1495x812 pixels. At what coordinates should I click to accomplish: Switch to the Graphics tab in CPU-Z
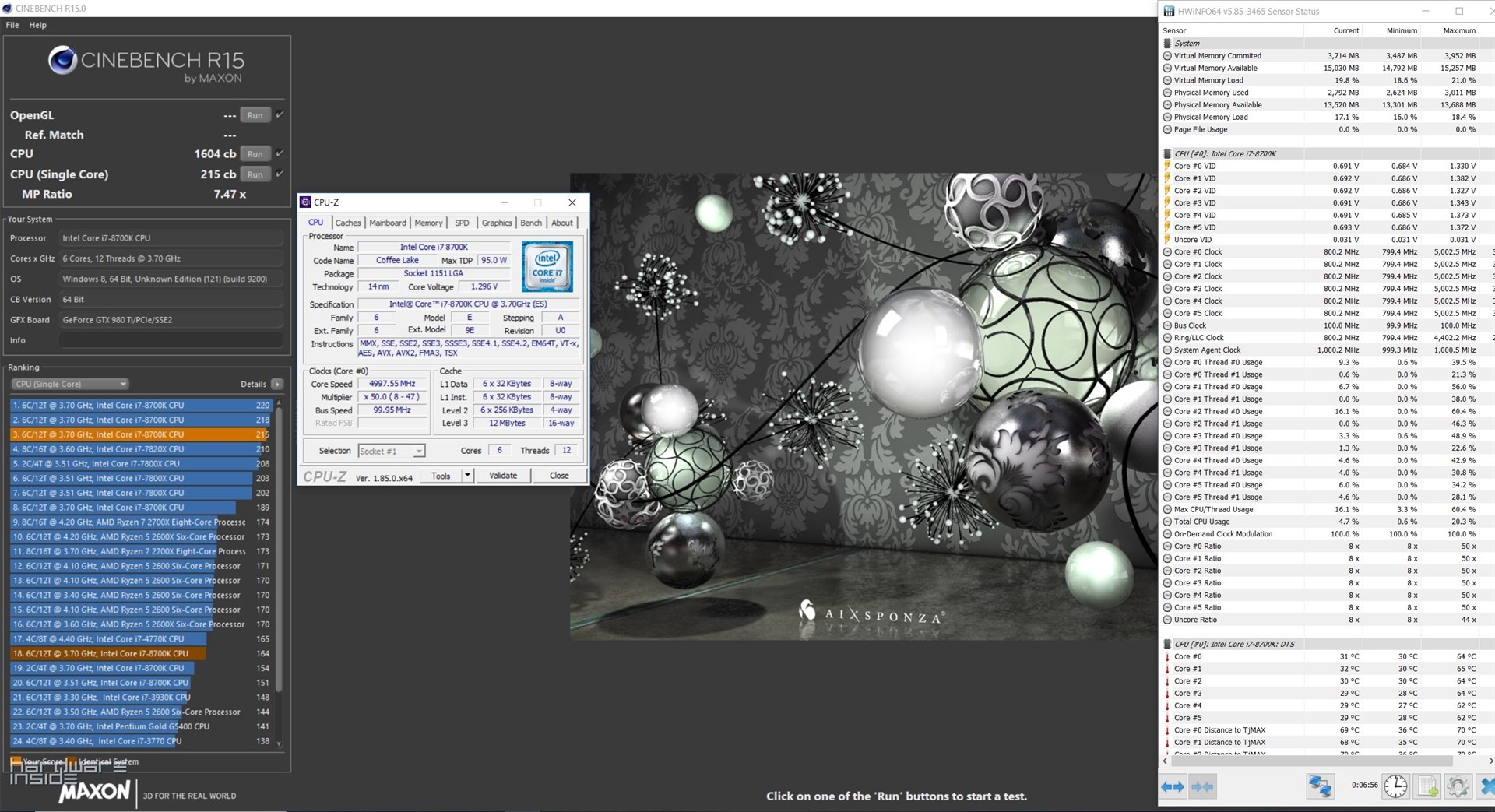(x=497, y=223)
